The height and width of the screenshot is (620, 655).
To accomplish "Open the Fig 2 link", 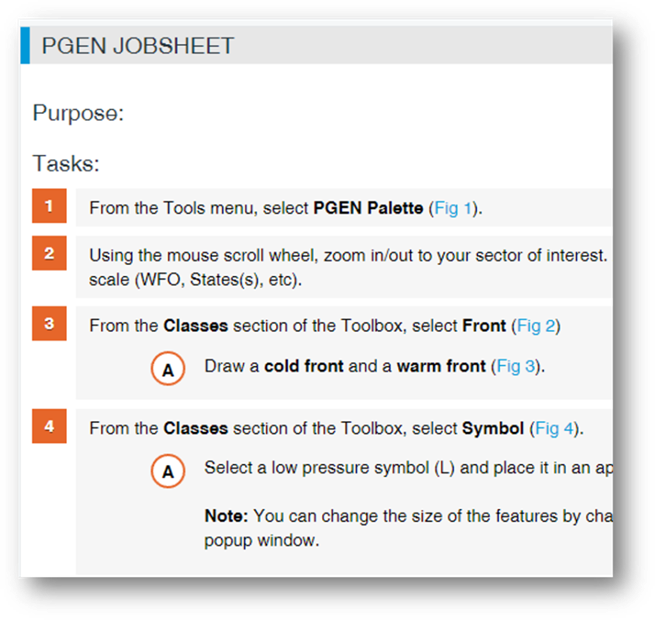I will click(x=536, y=326).
